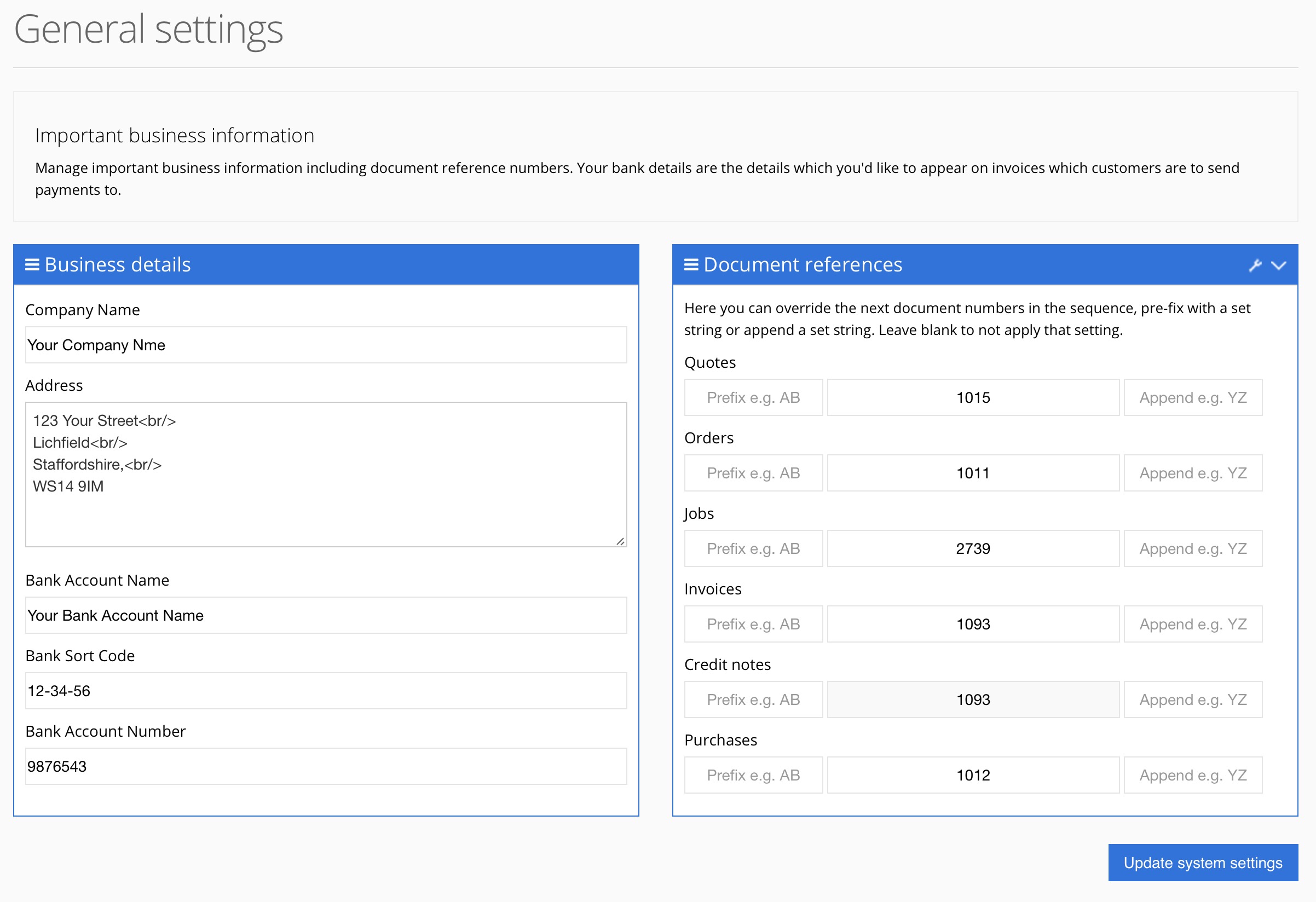This screenshot has width=1316, height=902.
Task: Focus the Bank Account Name field
Action: point(326,615)
